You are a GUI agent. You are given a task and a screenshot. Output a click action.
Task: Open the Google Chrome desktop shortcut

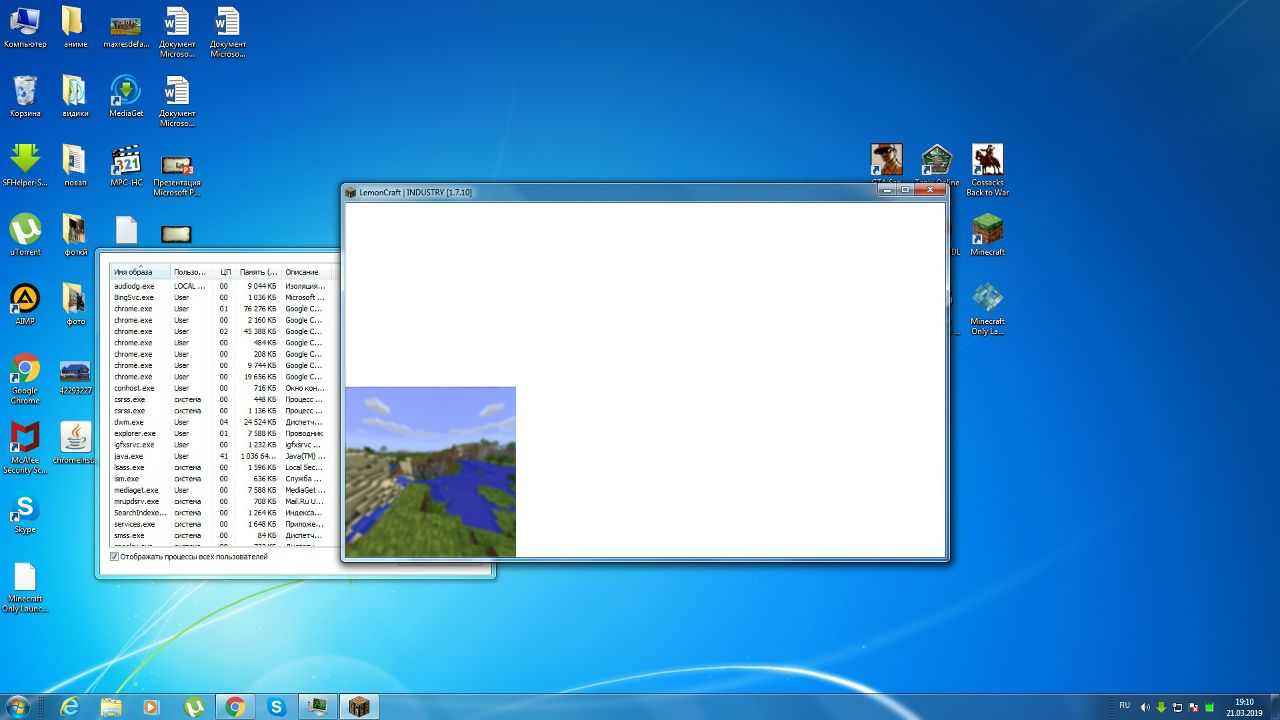tap(25, 370)
